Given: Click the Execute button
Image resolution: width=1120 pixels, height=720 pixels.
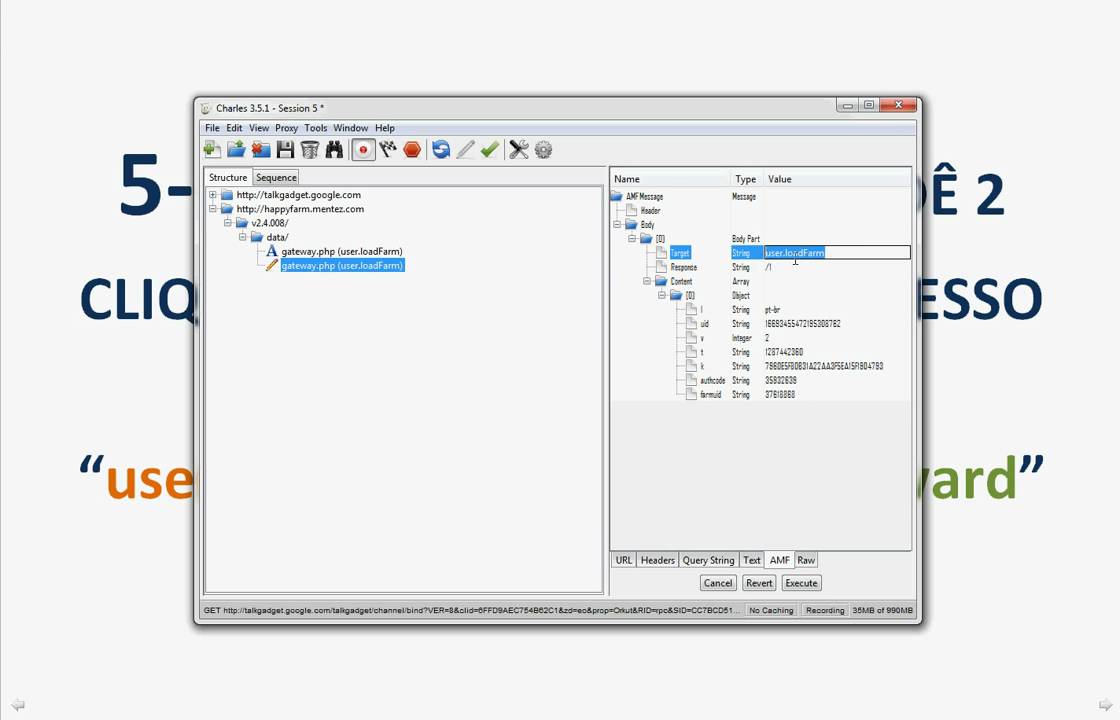Looking at the screenshot, I should 801,583.
